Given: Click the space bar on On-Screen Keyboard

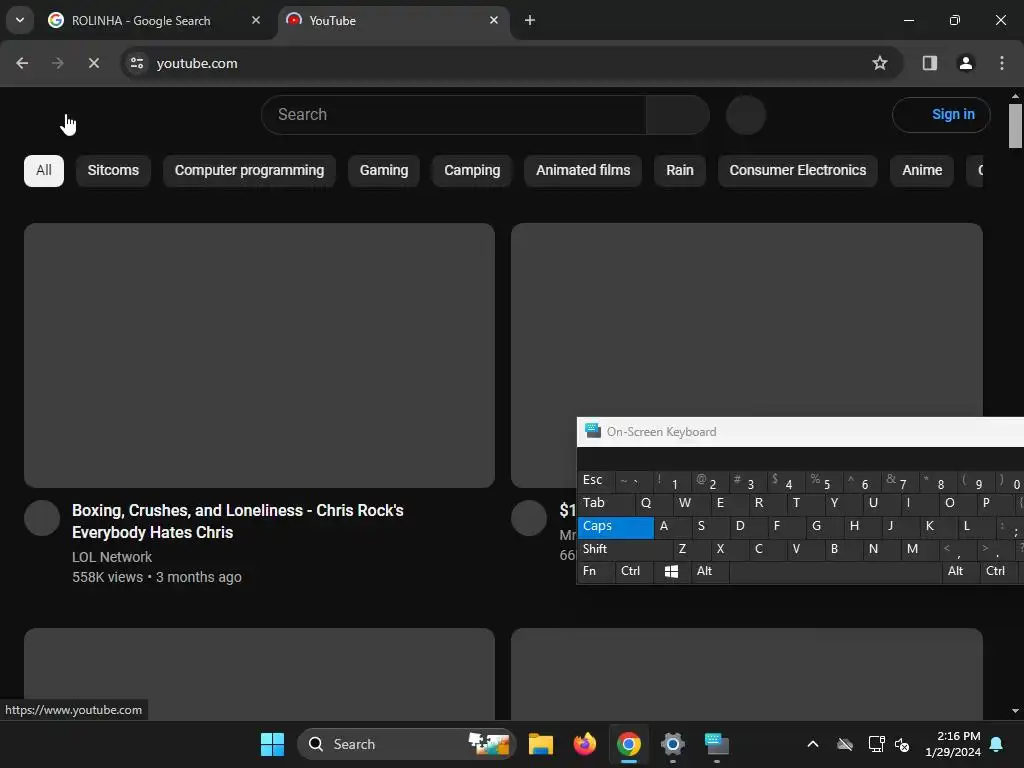Looking at the screenshot, I should 835,571.
